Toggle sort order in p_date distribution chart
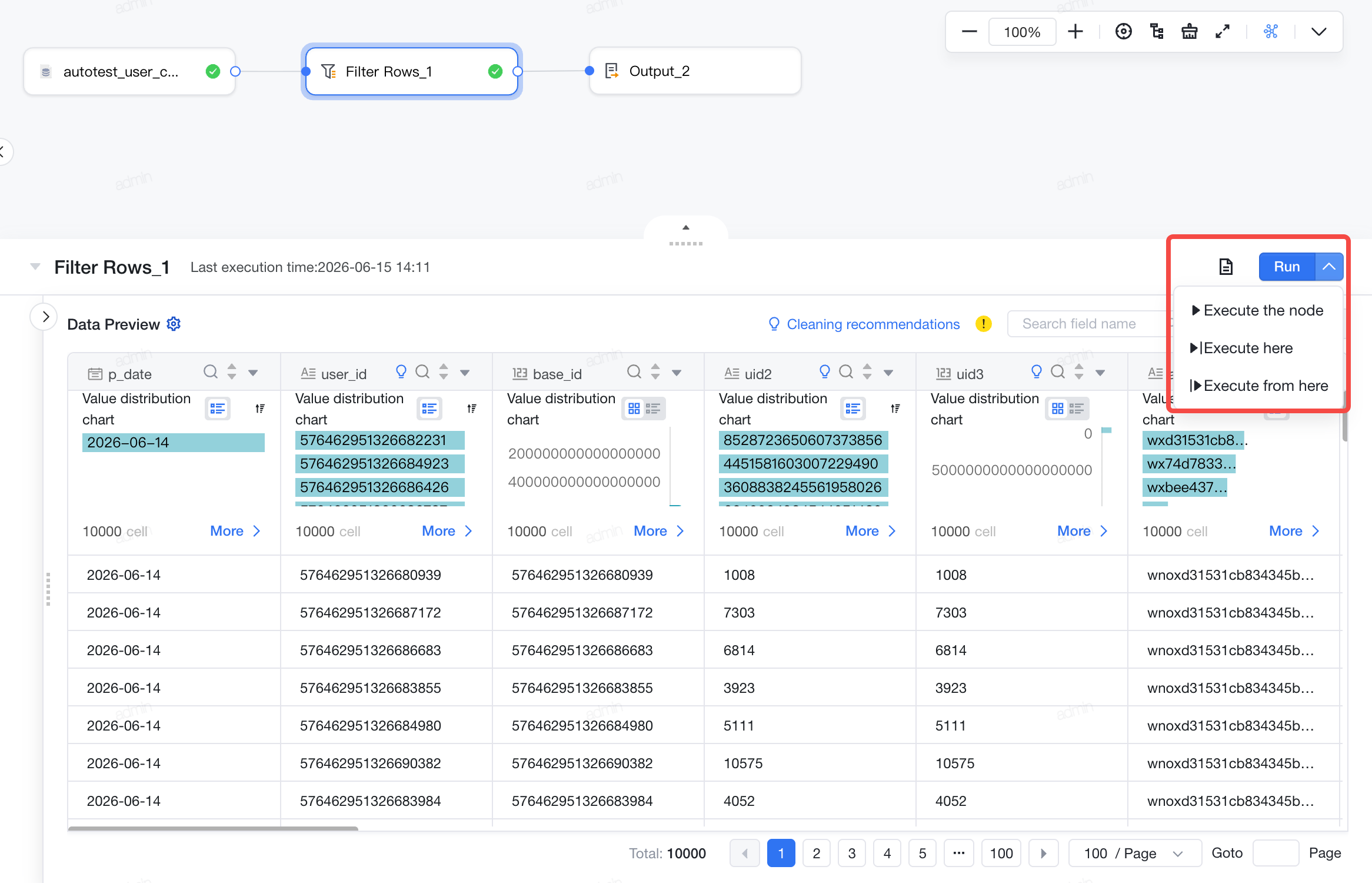 click(x=259, y=409)
